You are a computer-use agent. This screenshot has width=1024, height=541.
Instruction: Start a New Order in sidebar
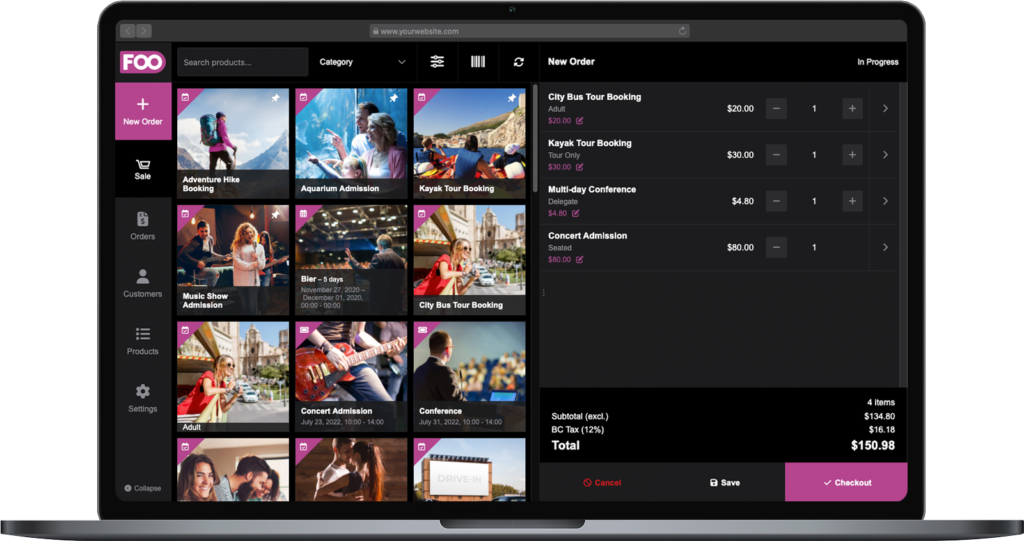(143, 111)
